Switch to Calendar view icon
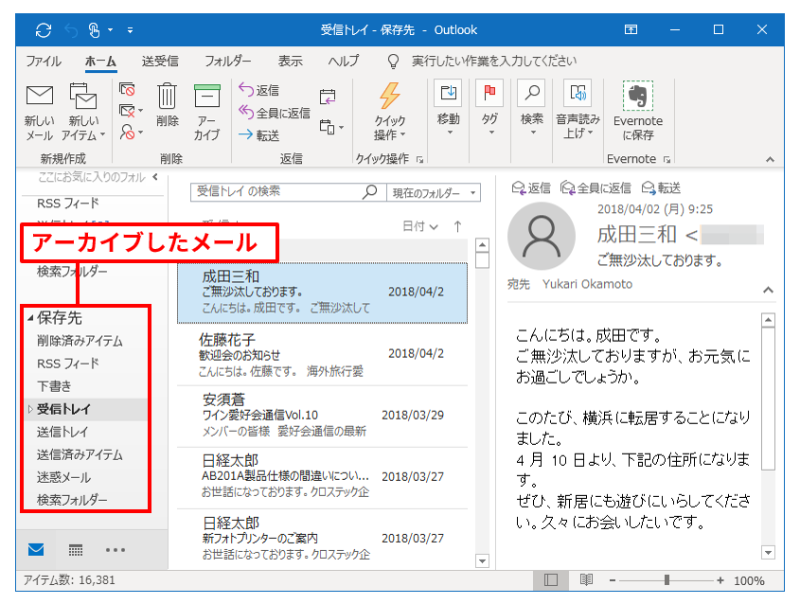Image resolution: width=800 pixels, height=604 pixels. point(75,549)
